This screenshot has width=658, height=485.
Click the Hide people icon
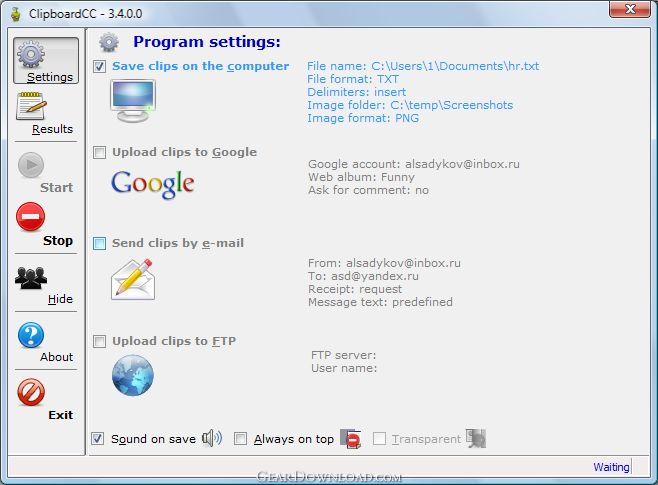coord(31,278)
